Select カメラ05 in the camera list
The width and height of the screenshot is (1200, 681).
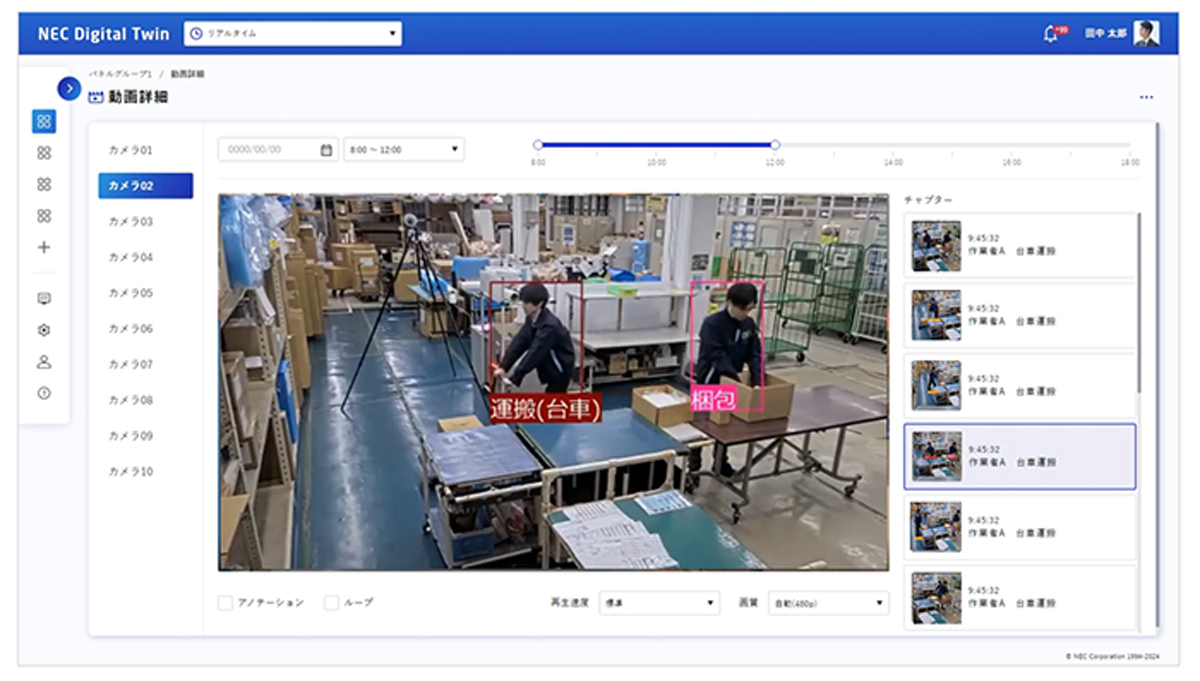131,293
